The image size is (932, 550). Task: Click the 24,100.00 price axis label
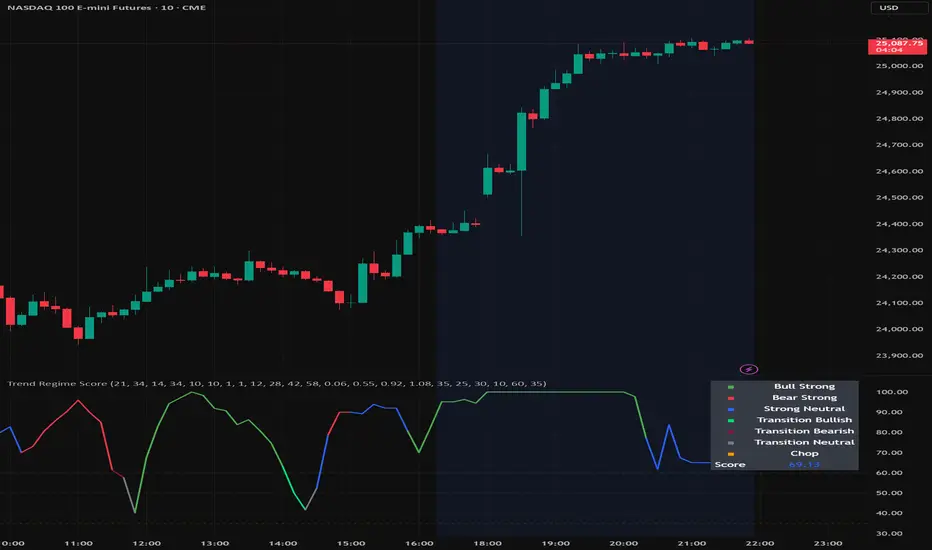click(x=899, y=303)
